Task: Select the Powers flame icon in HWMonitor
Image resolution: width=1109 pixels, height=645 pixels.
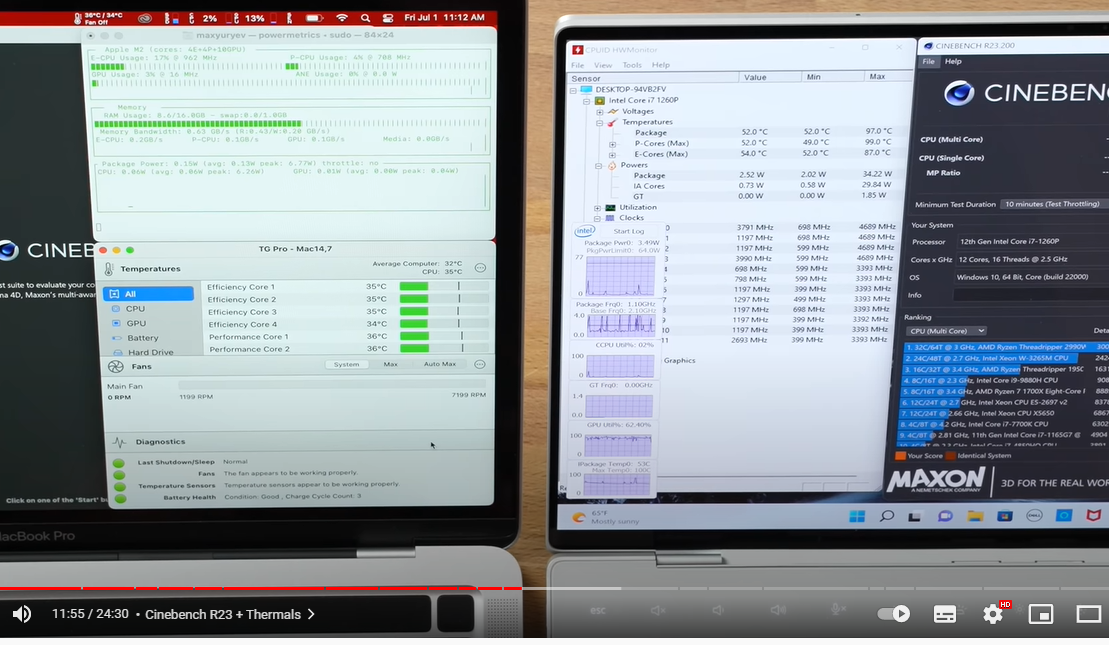Action: [x=612, y=165]
